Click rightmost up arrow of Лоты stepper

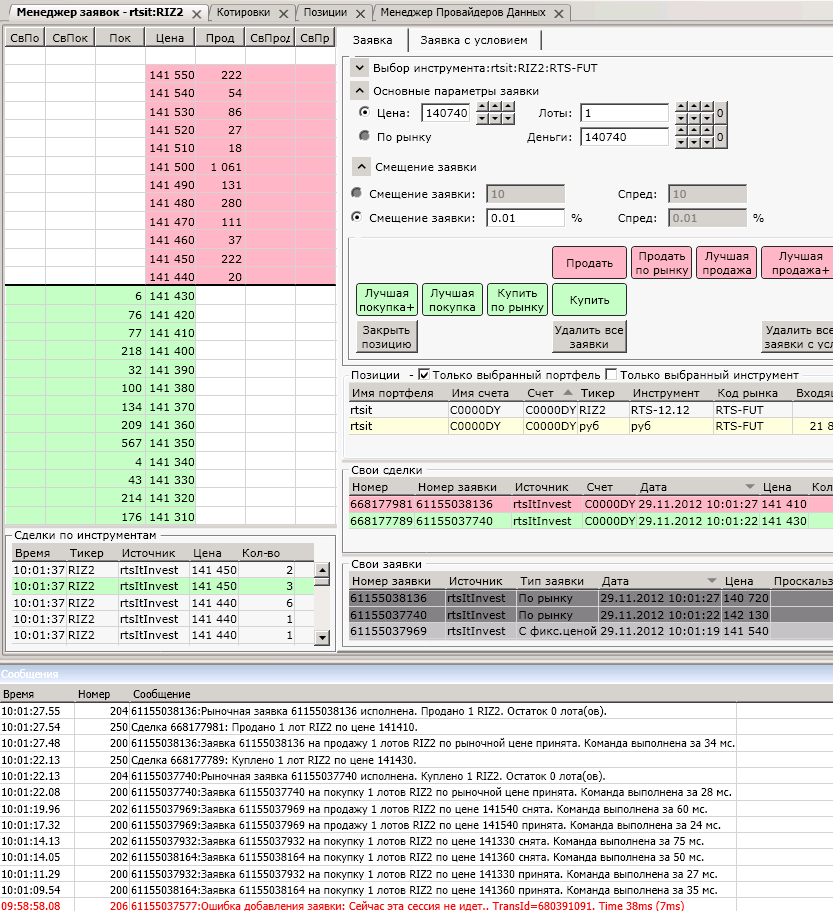tap(707, 106)
